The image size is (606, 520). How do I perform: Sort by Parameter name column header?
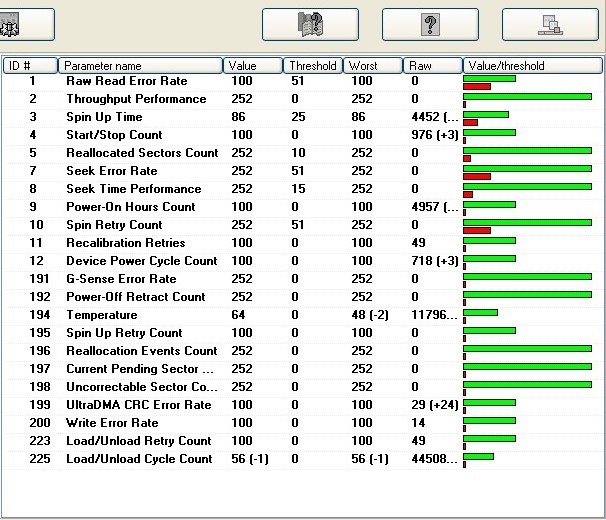point(140,65)
